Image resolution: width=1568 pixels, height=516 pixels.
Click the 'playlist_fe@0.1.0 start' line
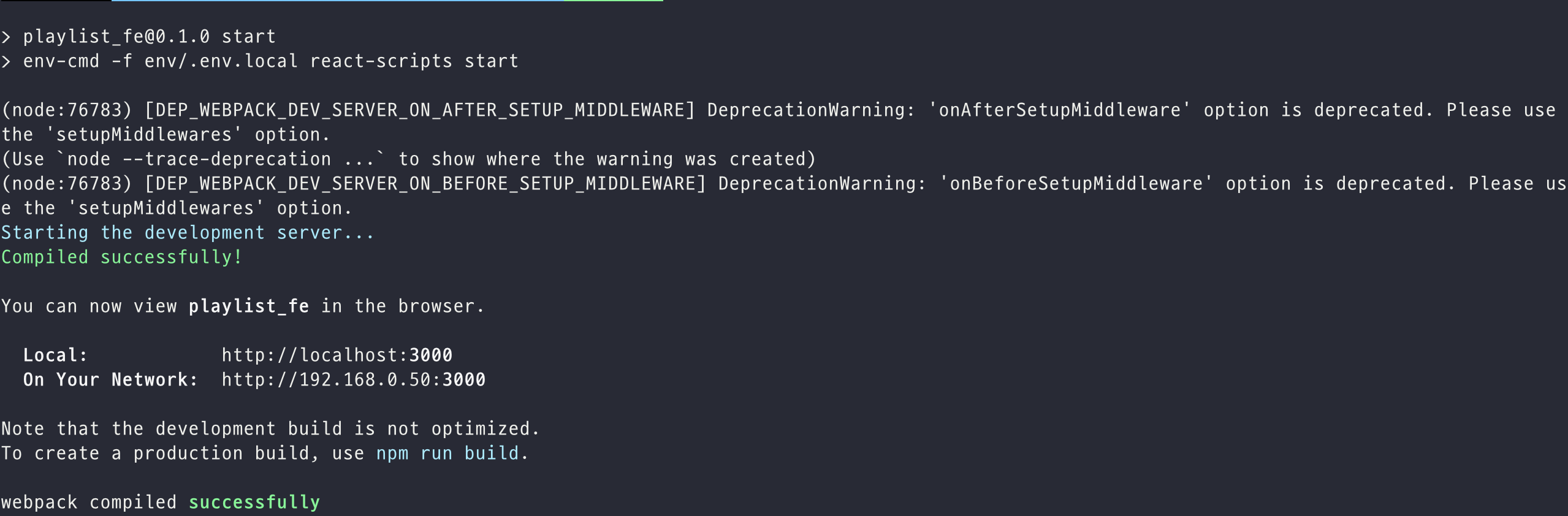(x=149, y=37)
